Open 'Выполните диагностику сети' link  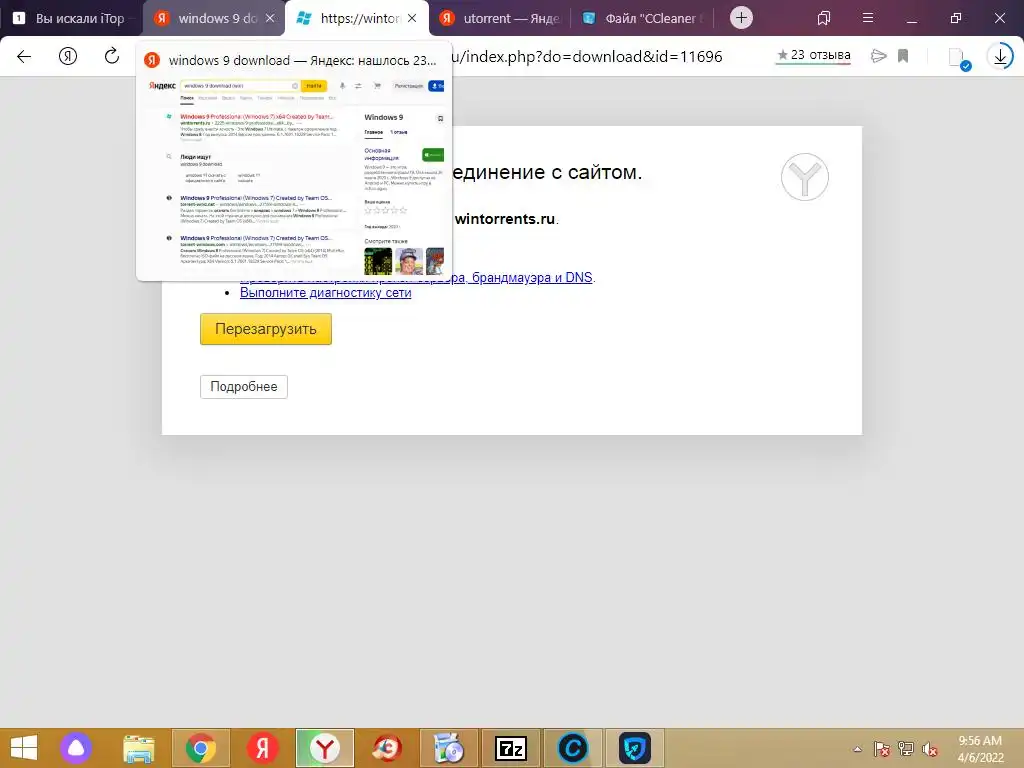click(x=325, y=293)
